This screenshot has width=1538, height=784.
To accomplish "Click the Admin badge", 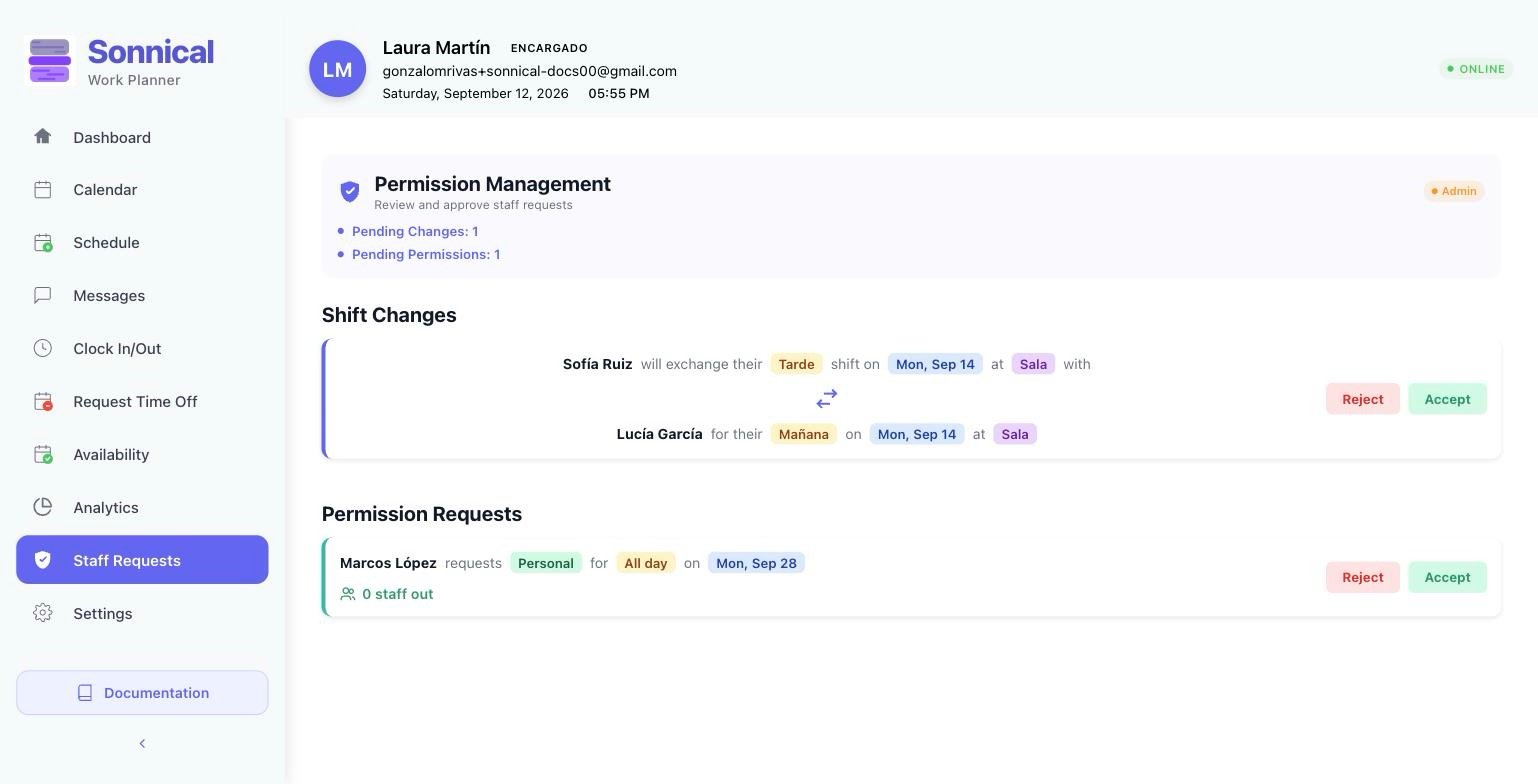I will click(1454, 191).
